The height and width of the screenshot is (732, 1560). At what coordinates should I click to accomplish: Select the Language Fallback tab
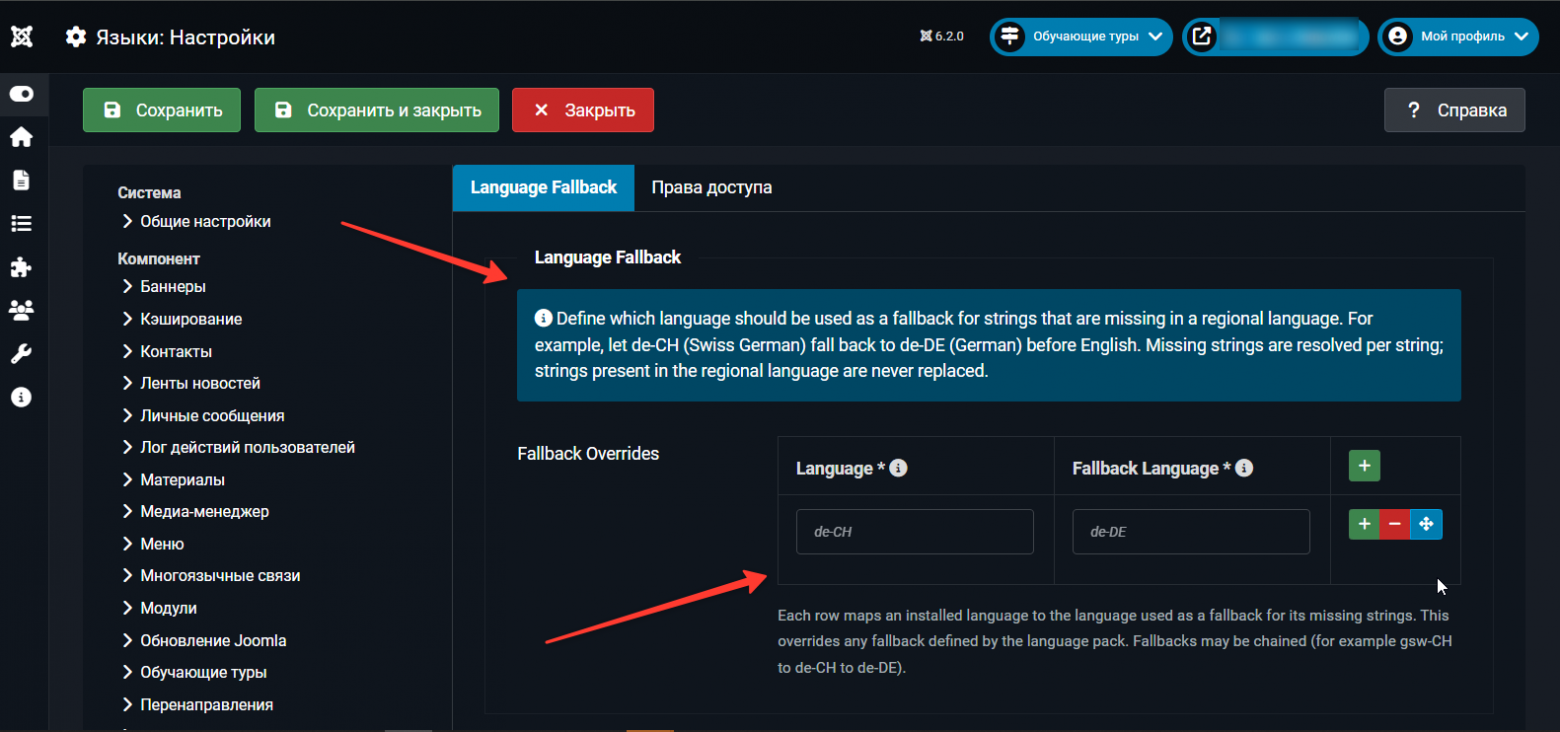point(543,187)
